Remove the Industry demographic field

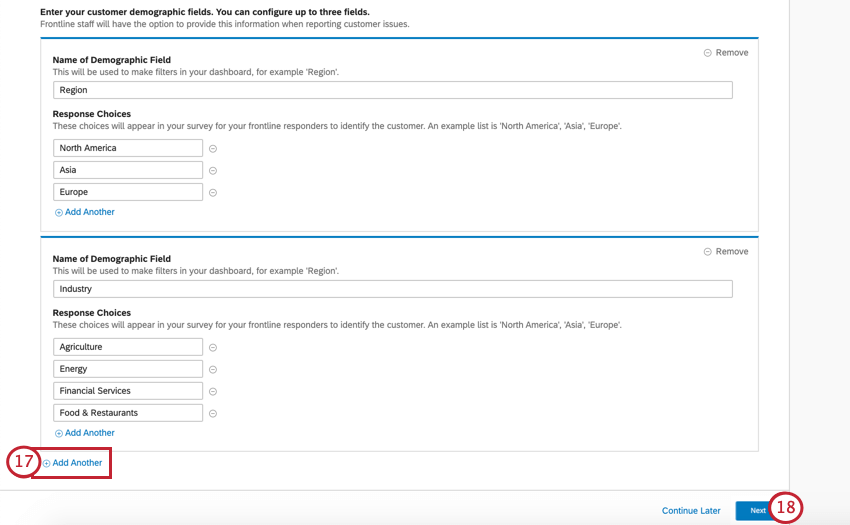726,252
